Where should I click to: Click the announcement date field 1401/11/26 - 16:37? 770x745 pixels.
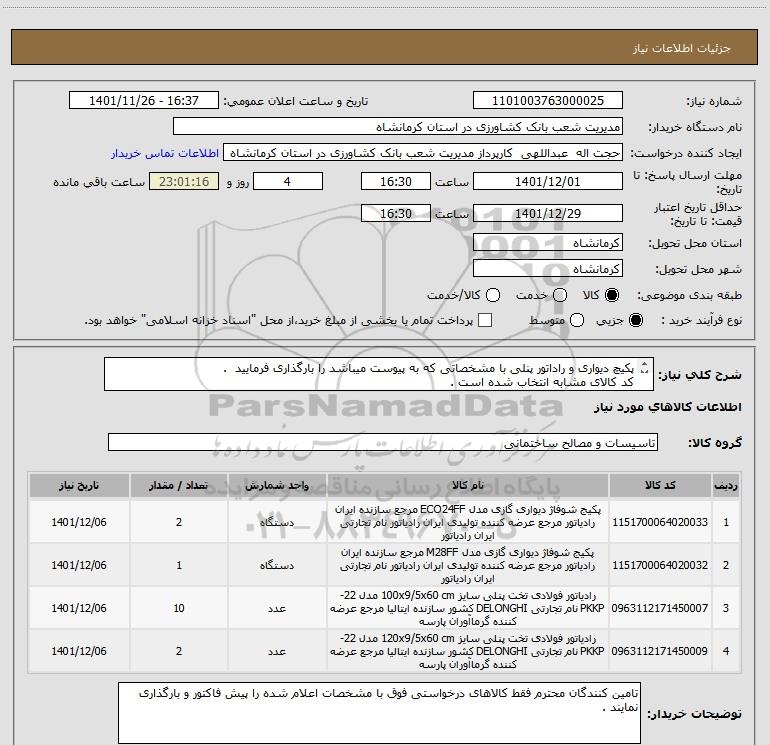(x=144, y=101)
